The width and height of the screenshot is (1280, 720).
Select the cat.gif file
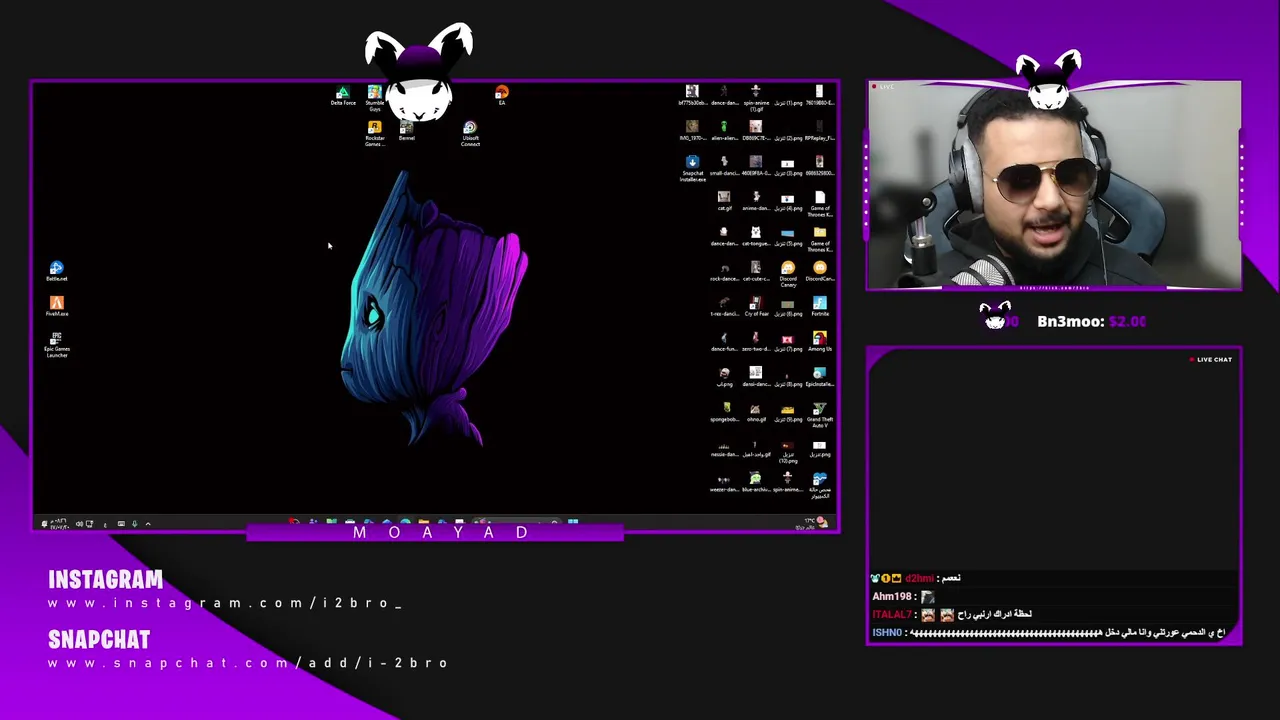[x=724, y=201]
